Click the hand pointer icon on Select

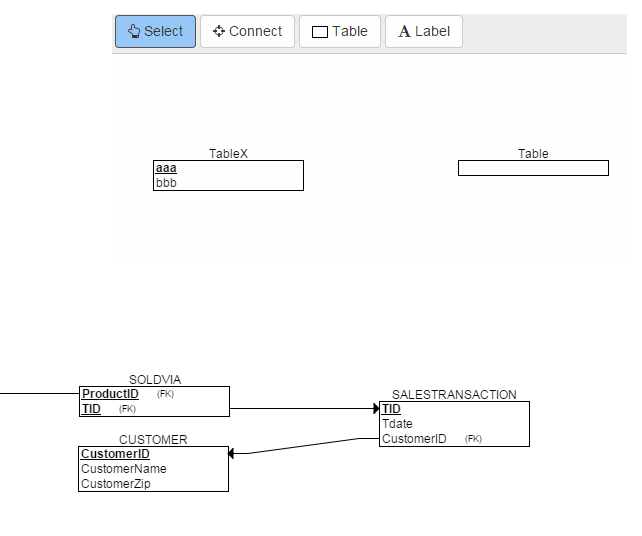(134, 31)
